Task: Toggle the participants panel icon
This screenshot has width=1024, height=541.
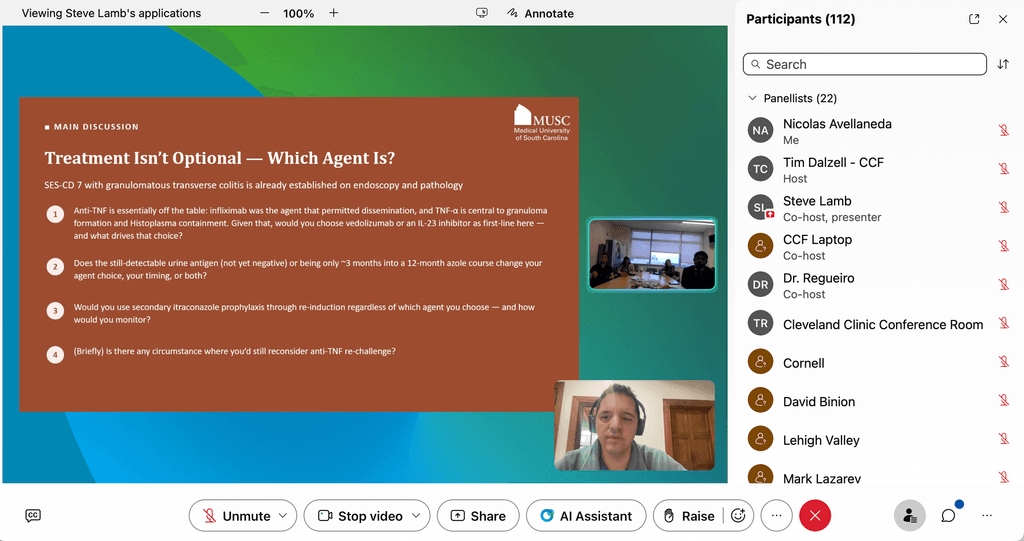Action: click(x=910, y=516)
